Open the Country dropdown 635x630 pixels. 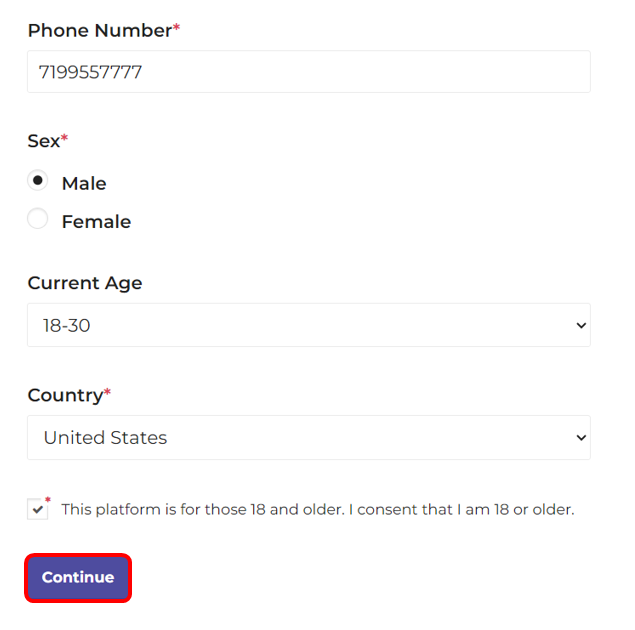[x=308, y=438]
